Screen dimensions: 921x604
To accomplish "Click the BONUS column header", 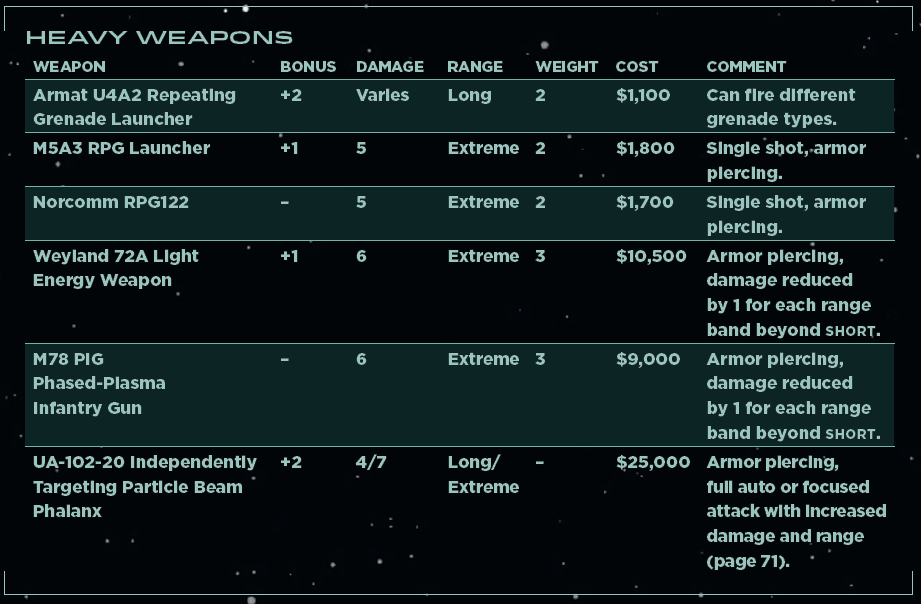I will coord(302,67).
